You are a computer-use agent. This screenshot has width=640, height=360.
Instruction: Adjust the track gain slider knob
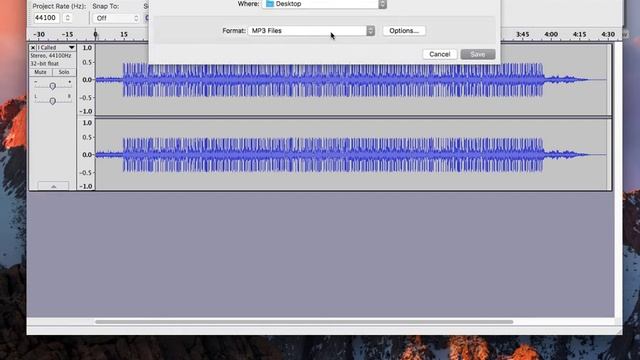point(53,86)
